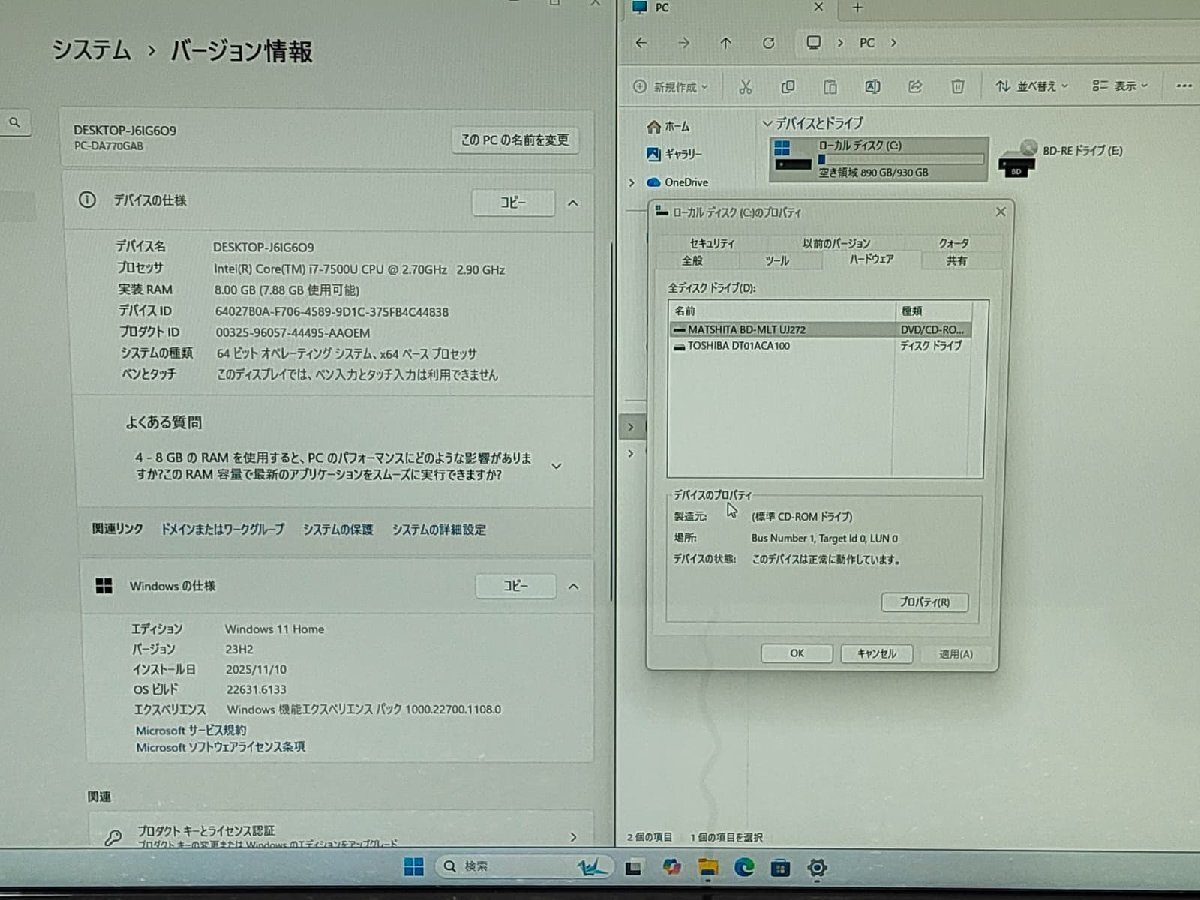The width and height of the screenshot is (1200, 900).
Task: Click the Share icon in File Explorer toolbar
Action: [915, 87]
